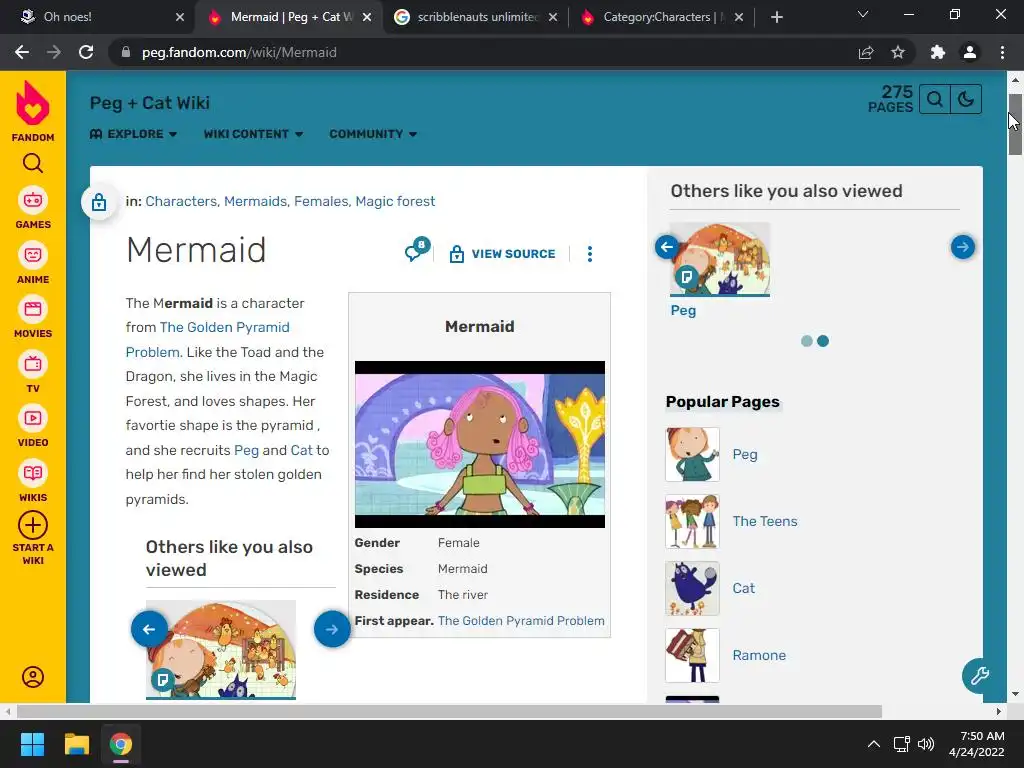The image size is (1024, 768).
Task: Click the Mermaid infobox image
Action: pyautogui.click(x=480, y=444)
